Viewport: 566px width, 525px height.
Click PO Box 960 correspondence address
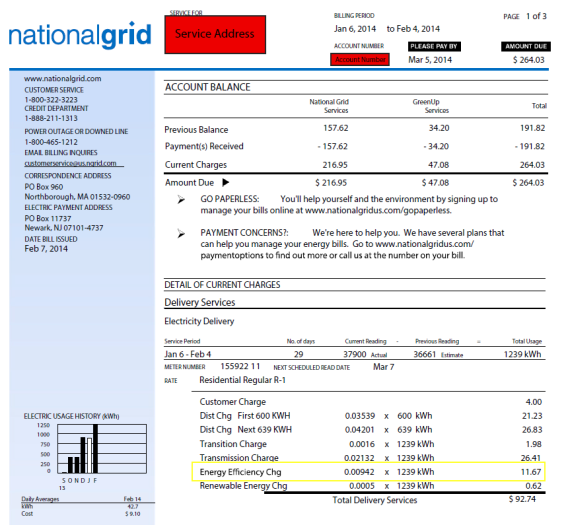(x=44, y=187)
